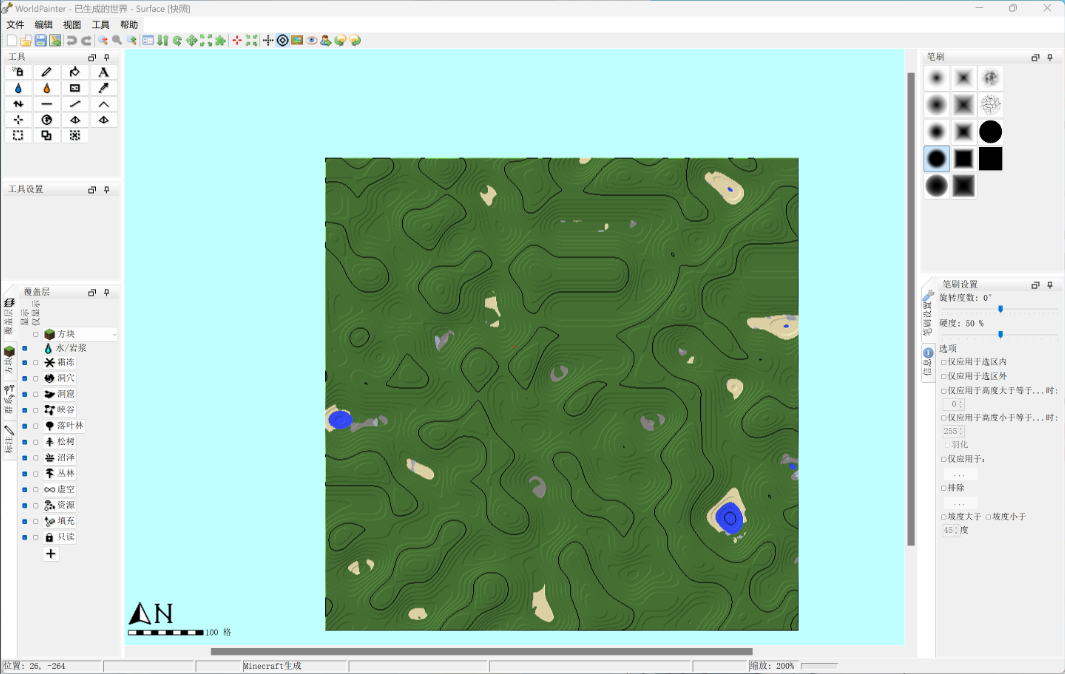Select the text stamp tool (A icon)
Viewport: 1065px width, 674px height.
pyautogui.click(x=102, y=71)
